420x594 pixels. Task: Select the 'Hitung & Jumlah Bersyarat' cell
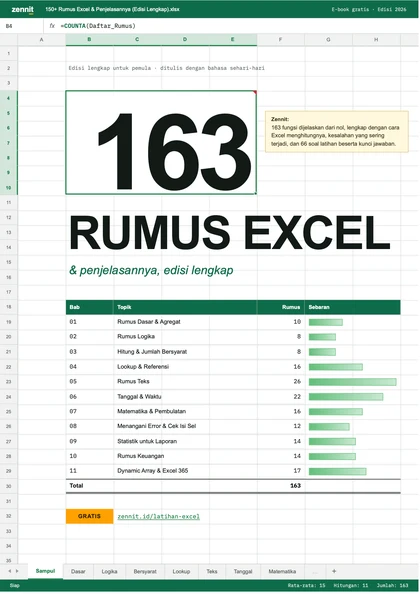pyautogui.click(x=185, y=352)
